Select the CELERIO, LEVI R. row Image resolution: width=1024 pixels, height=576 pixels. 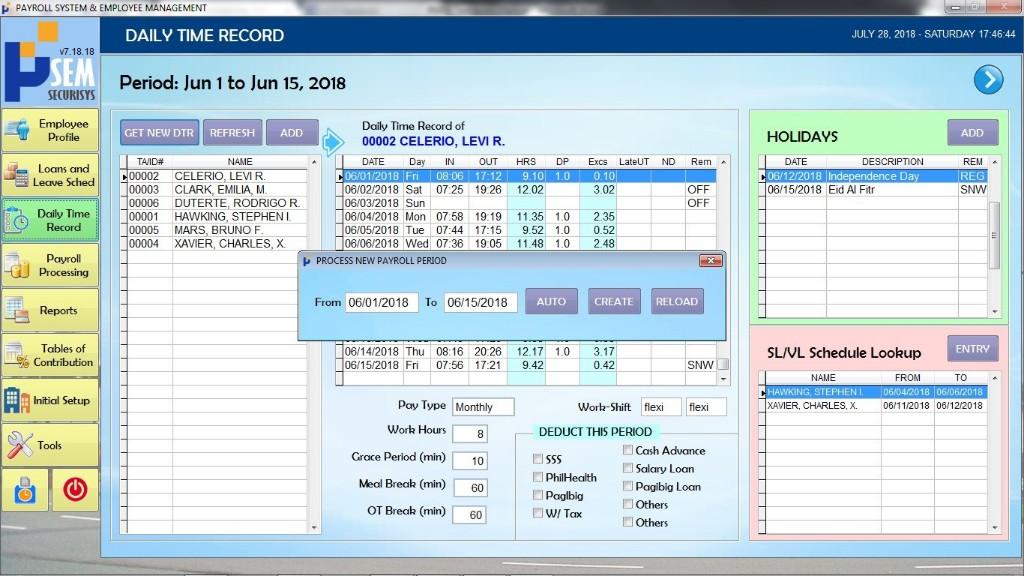pos(216,176)
